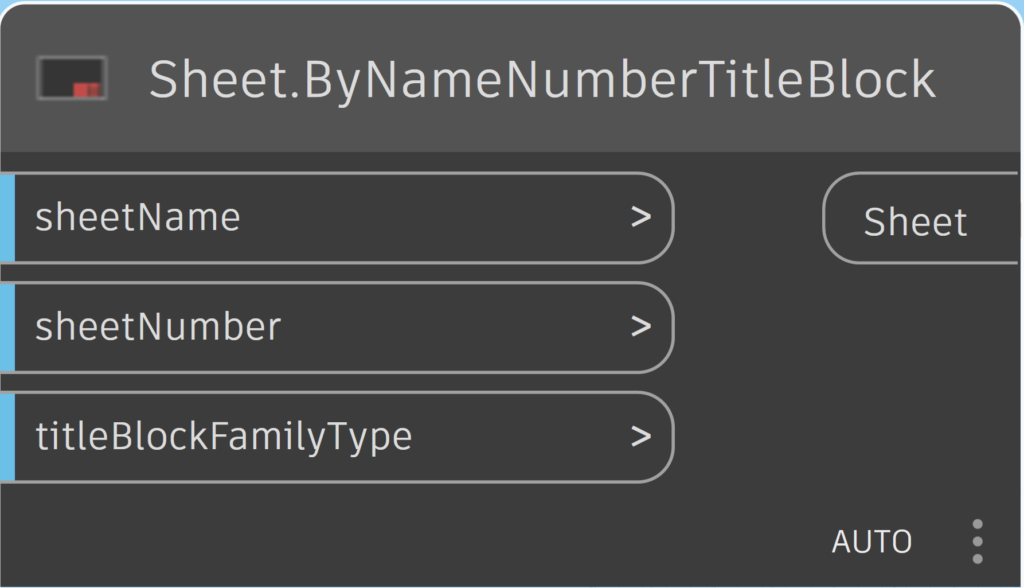This screenshot has width=1024, height=588.
Task: Expand the sheetNumber port chevron
Action: click(641, 327)
